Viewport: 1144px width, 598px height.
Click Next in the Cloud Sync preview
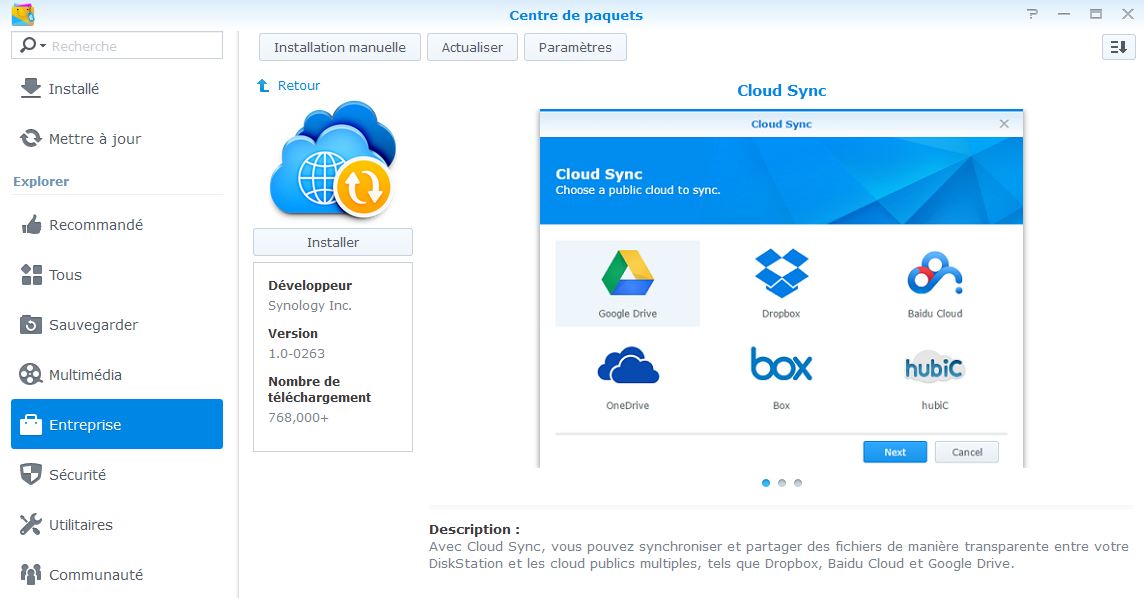[895, 452]
